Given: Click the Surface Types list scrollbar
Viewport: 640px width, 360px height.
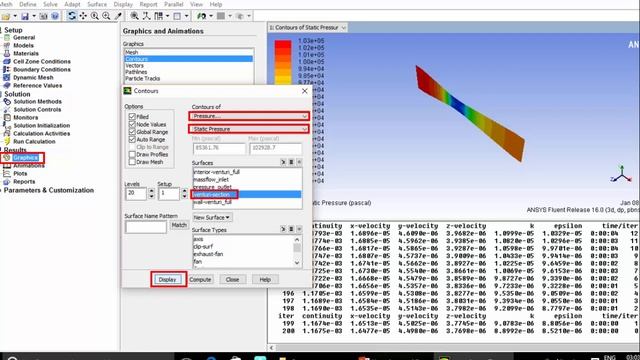Looking at the screenshot, I should click(297, 251).
